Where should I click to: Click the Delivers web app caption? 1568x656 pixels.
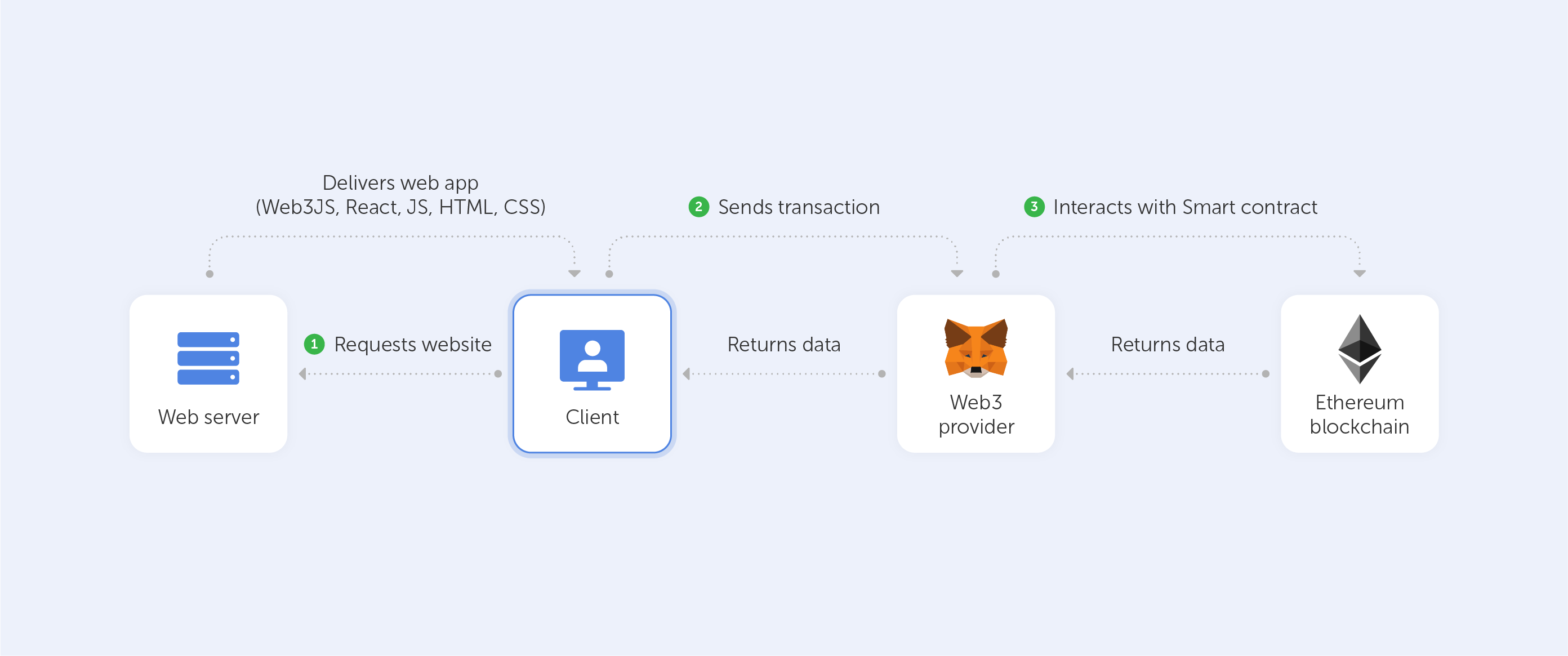pyautogui.click(x=400, y=195)
